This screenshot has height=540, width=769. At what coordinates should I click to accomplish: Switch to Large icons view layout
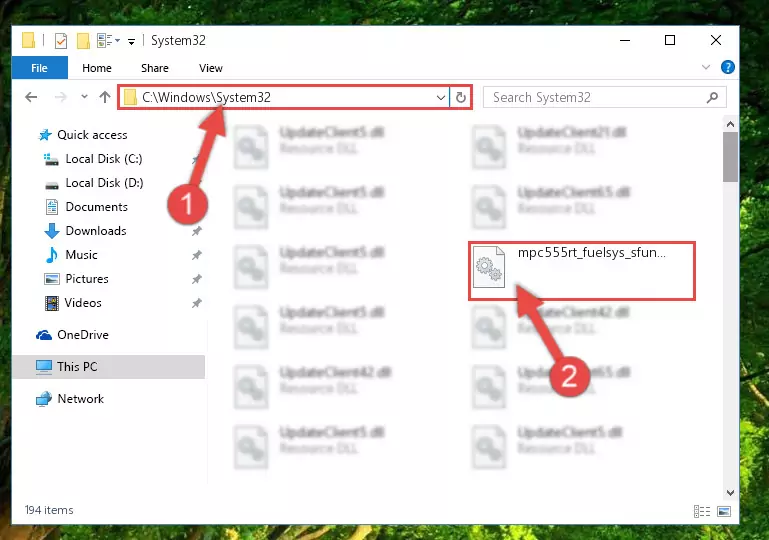(x=724, y=511)
